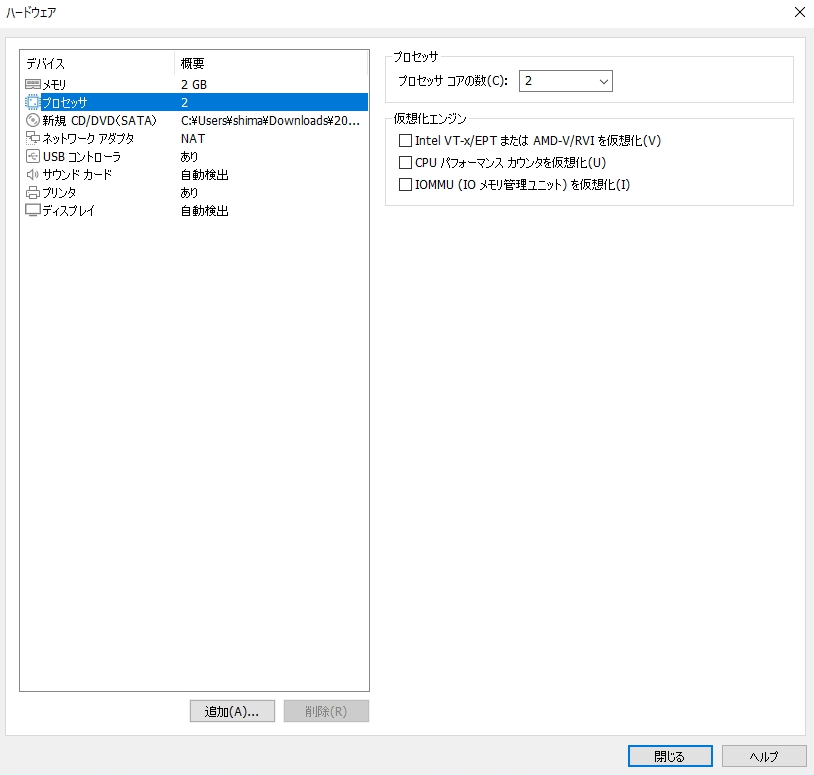The image size is (814, 775).
Task: Select the ディスプレイ row label
Action: point(69,211)
